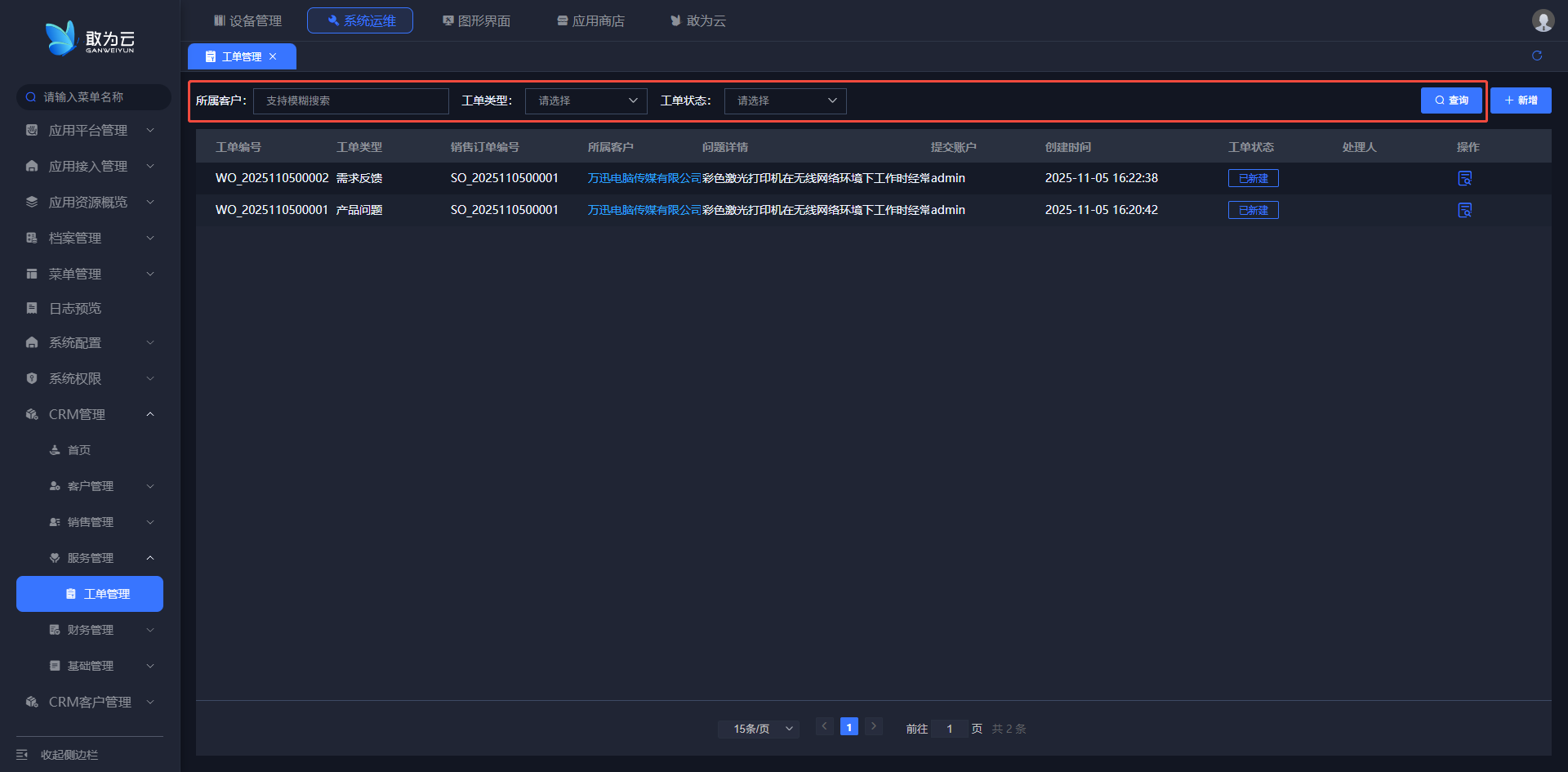Click the sidebar menu search icon
Viewport: 1568px width, 772px height.
click(x=31, y=97)
